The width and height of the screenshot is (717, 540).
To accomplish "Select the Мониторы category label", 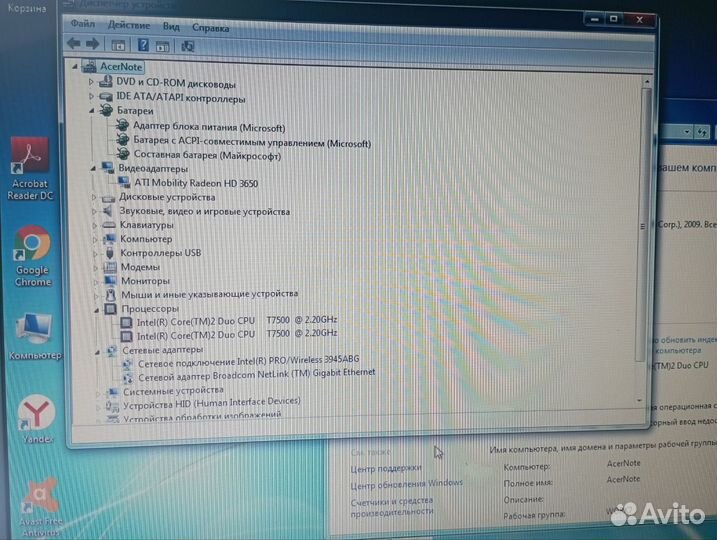I will pyautogui.click(x=145, y=281).
